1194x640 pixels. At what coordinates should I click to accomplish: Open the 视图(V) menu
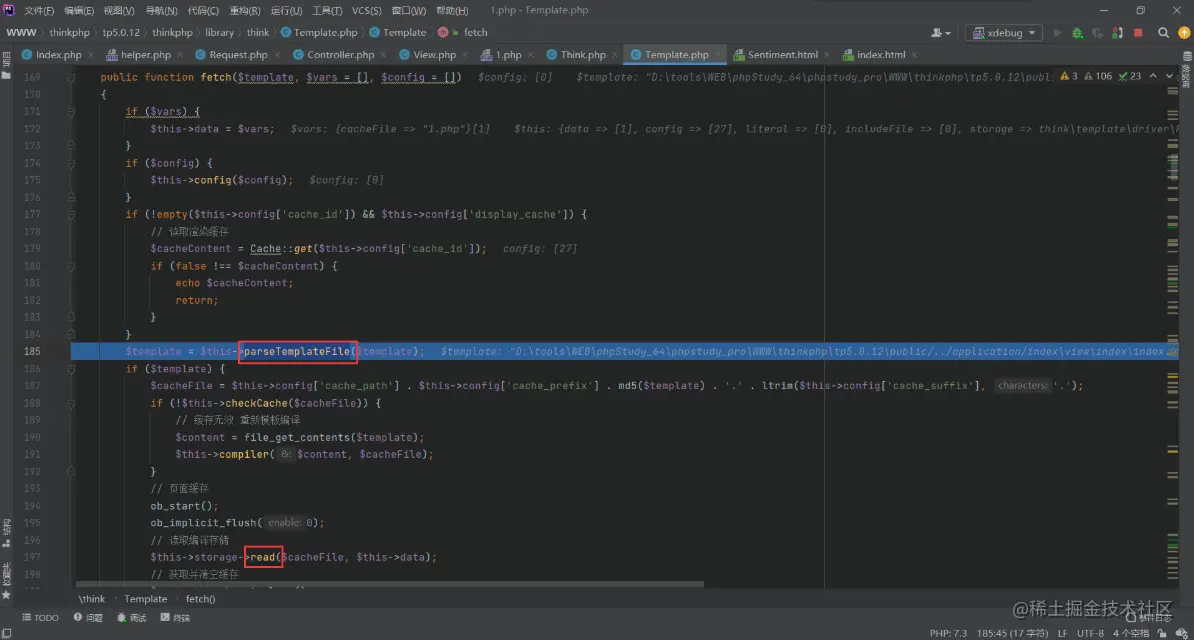pos(119,11)
